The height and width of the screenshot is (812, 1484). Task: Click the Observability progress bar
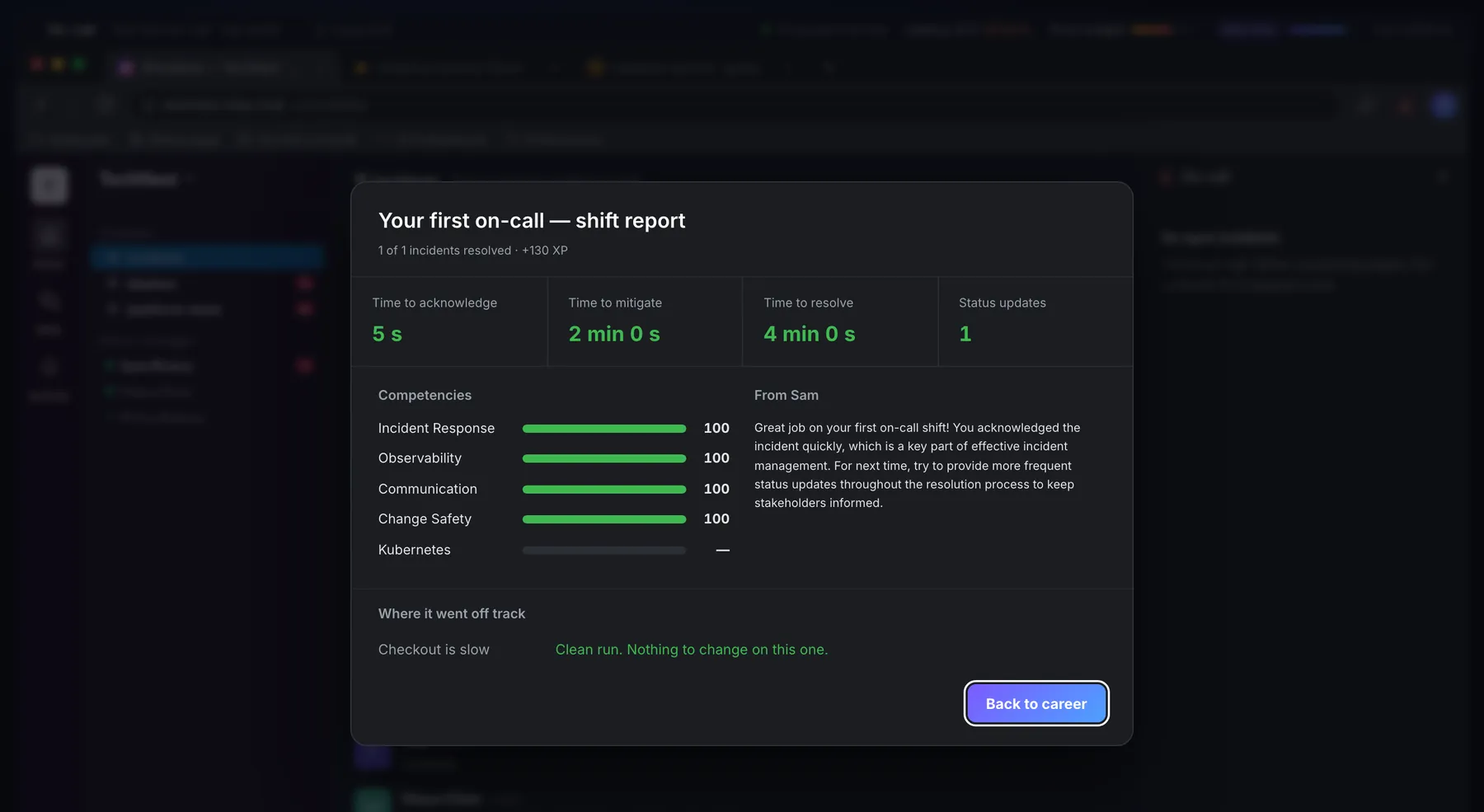(x=604, y=458)
